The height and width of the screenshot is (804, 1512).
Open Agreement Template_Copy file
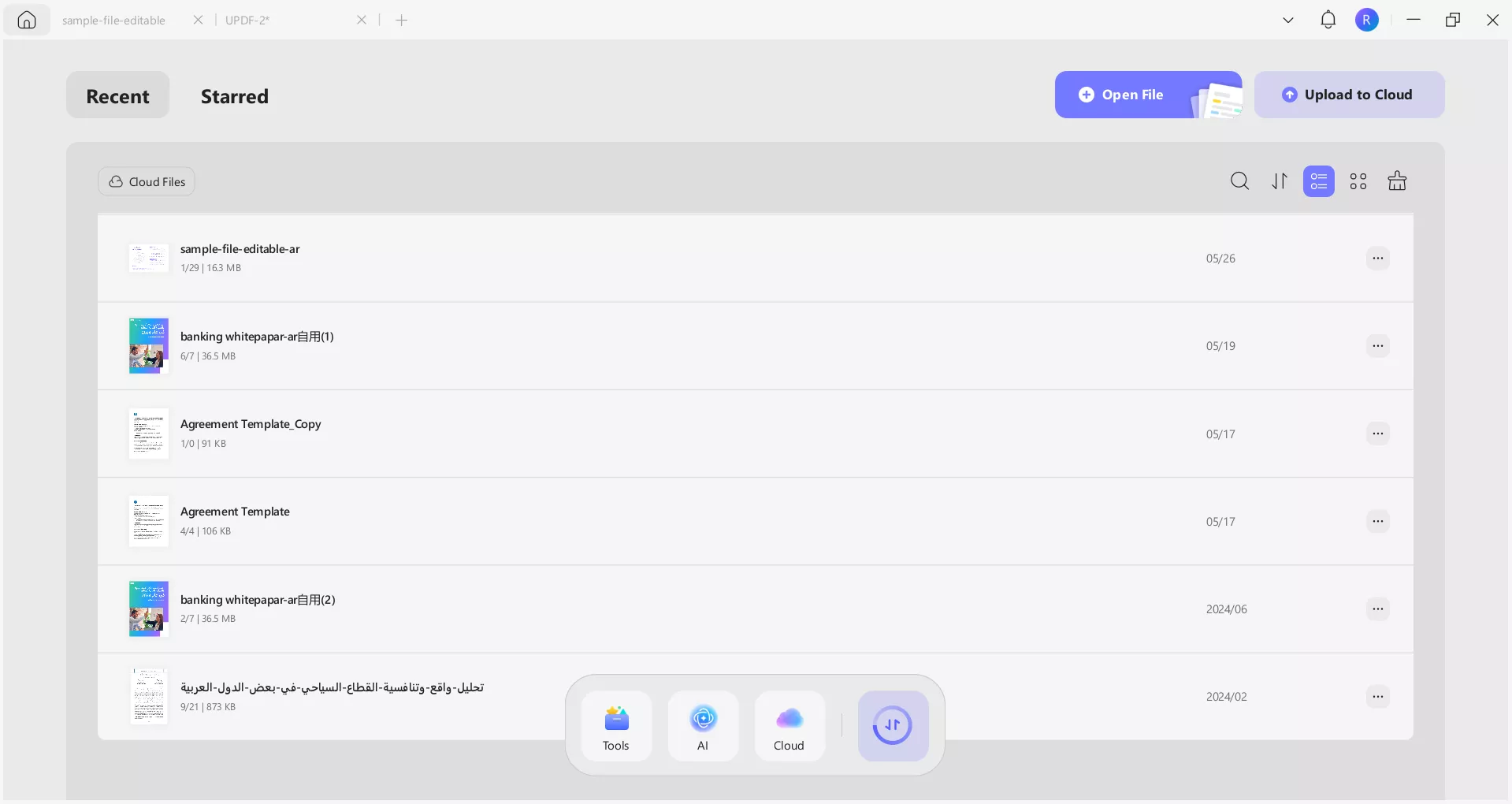coord(755,434)
